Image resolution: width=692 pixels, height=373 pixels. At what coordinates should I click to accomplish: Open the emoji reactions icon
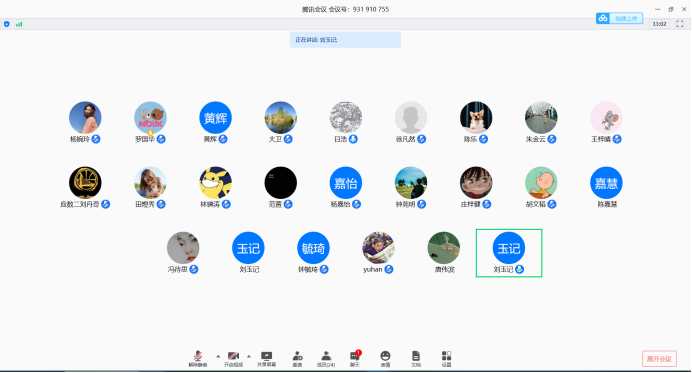click(385, 359)
